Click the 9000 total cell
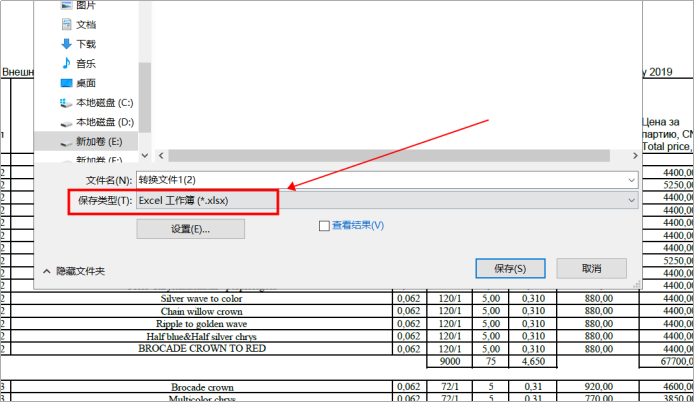695x403 pixels. (x=449, y=361)
